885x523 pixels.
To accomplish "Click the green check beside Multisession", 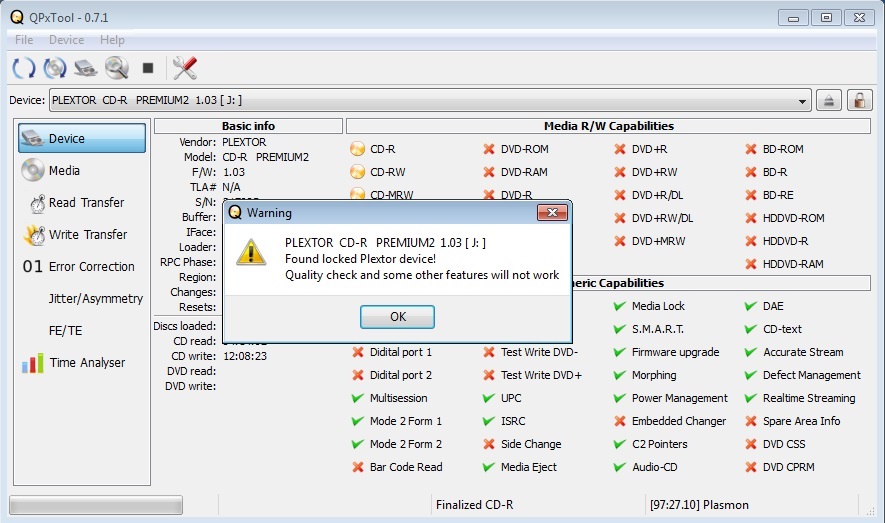I will click(357, 398).
